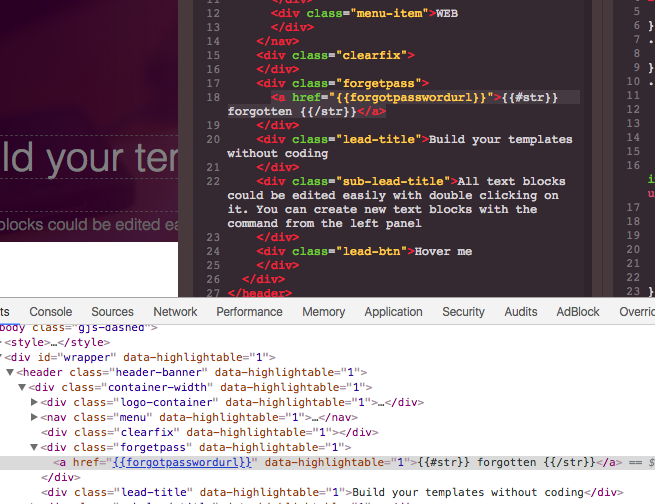The height and width of the screenshot is (504, 655).
Task: Select the div id wrapper row
Action: click(140, 357)
